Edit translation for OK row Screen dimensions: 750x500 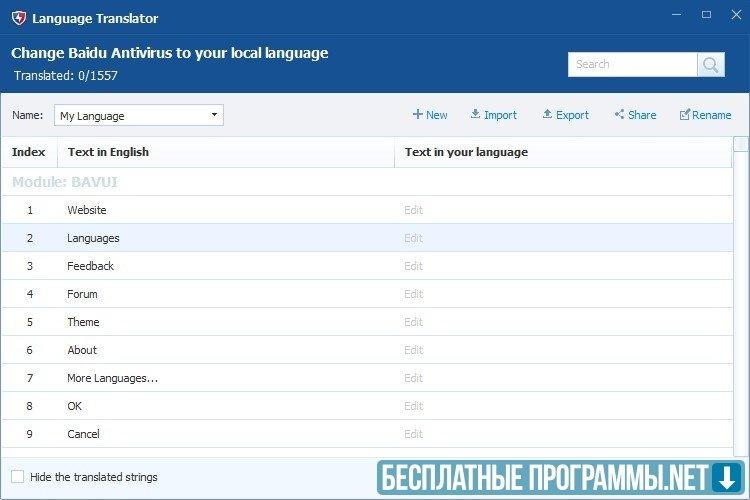413,406
